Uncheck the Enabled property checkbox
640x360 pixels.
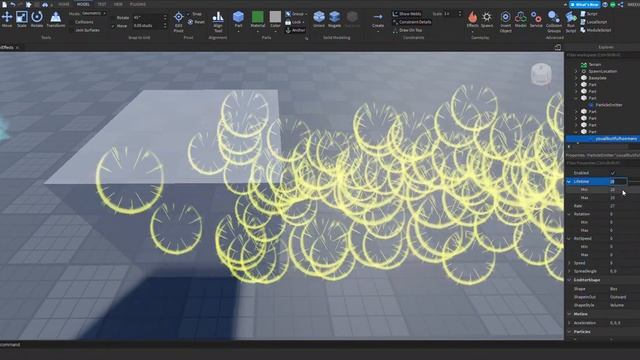(613, 173)
